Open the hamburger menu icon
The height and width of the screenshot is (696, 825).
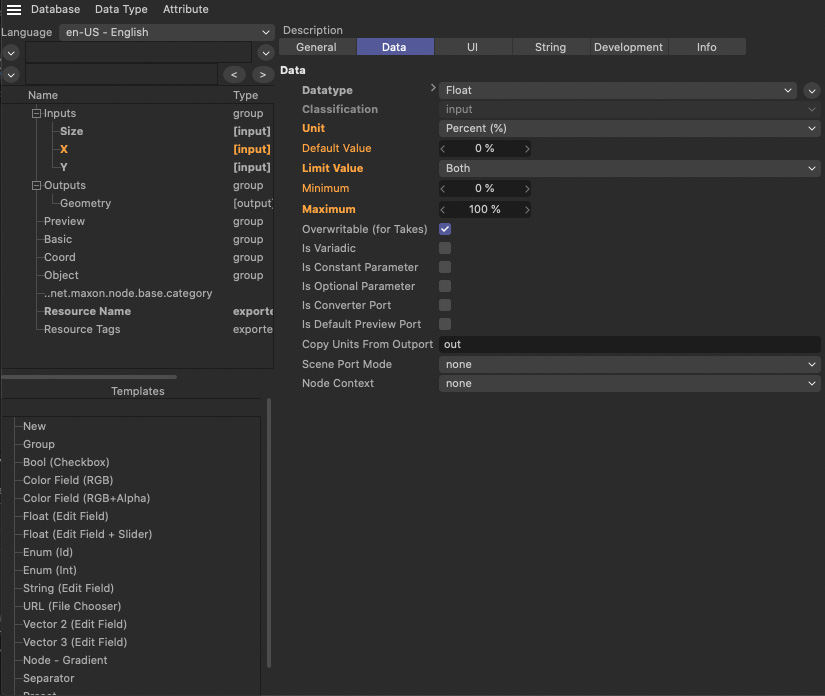pos(14,10)
